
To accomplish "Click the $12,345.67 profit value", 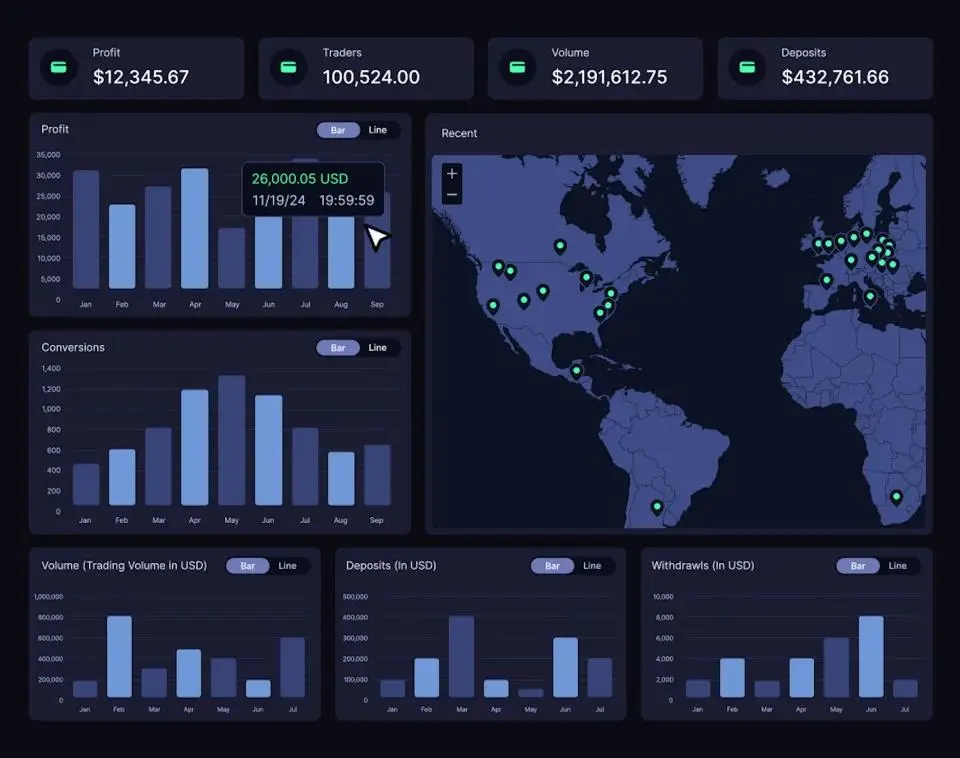I will point(141,77).
